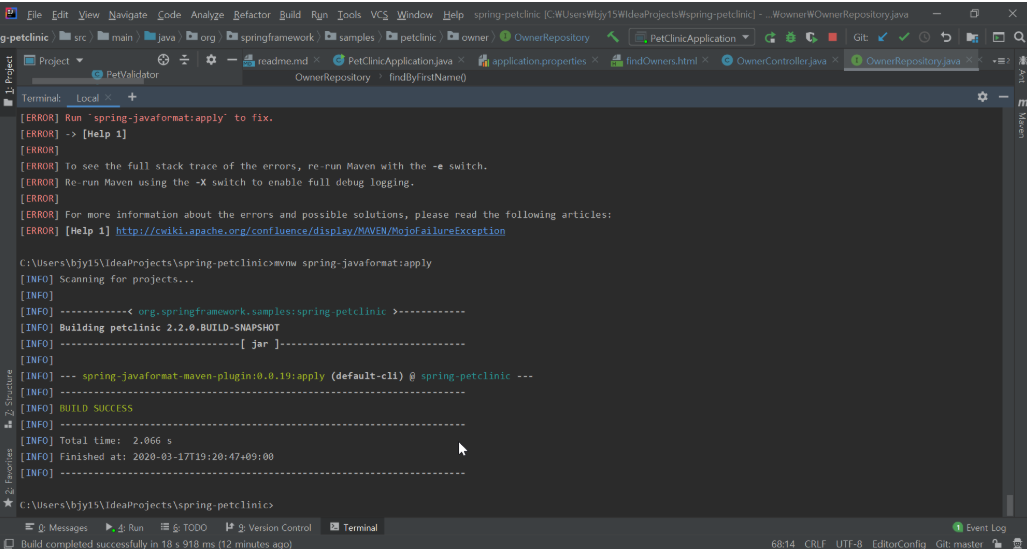This screenshot has width=1027, height=549.
Task: Open the Navigate menu
Action: 128,14
